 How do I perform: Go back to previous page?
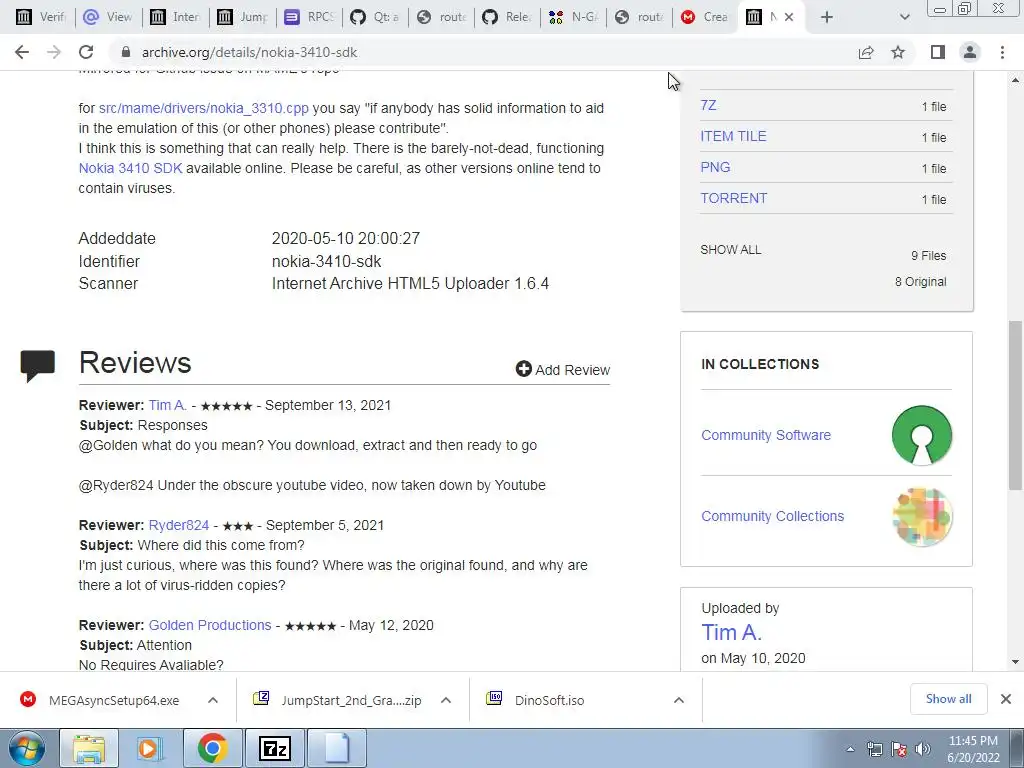click(22, 52)
